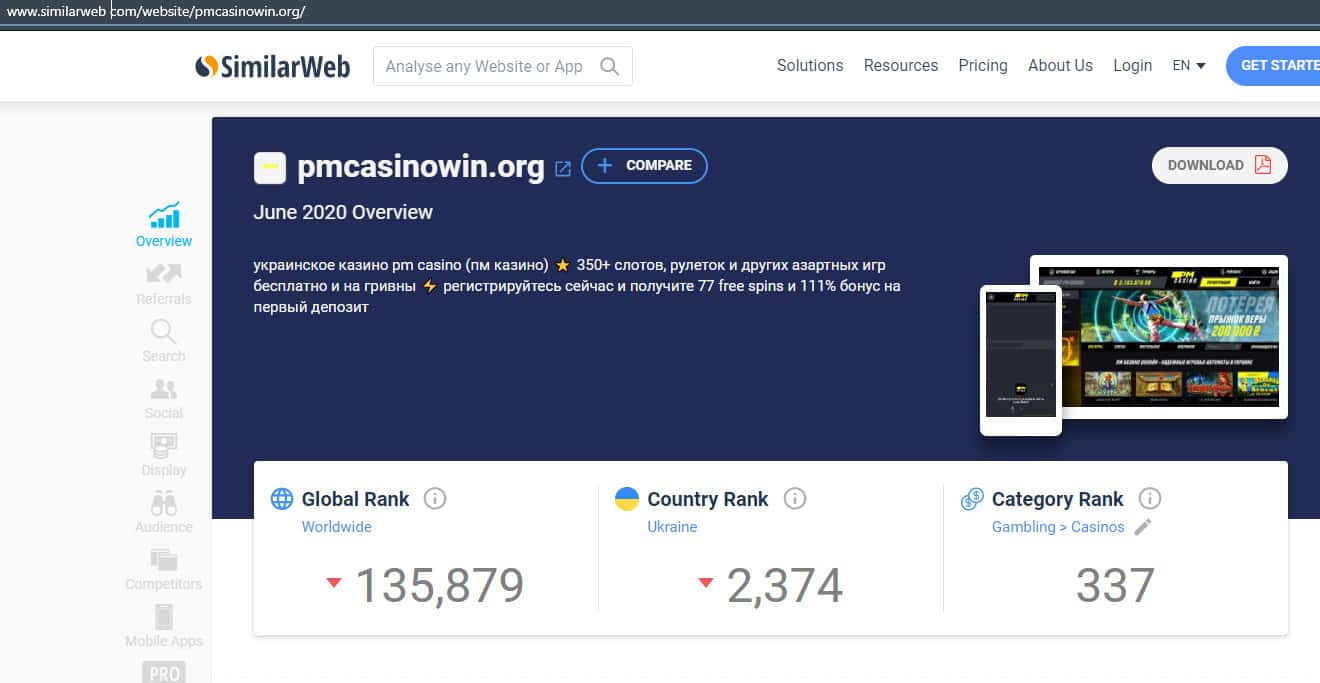This screenshot has width=1320, height=683.
Task: Click the SimilarWeb logo
Action: point(272,66)
